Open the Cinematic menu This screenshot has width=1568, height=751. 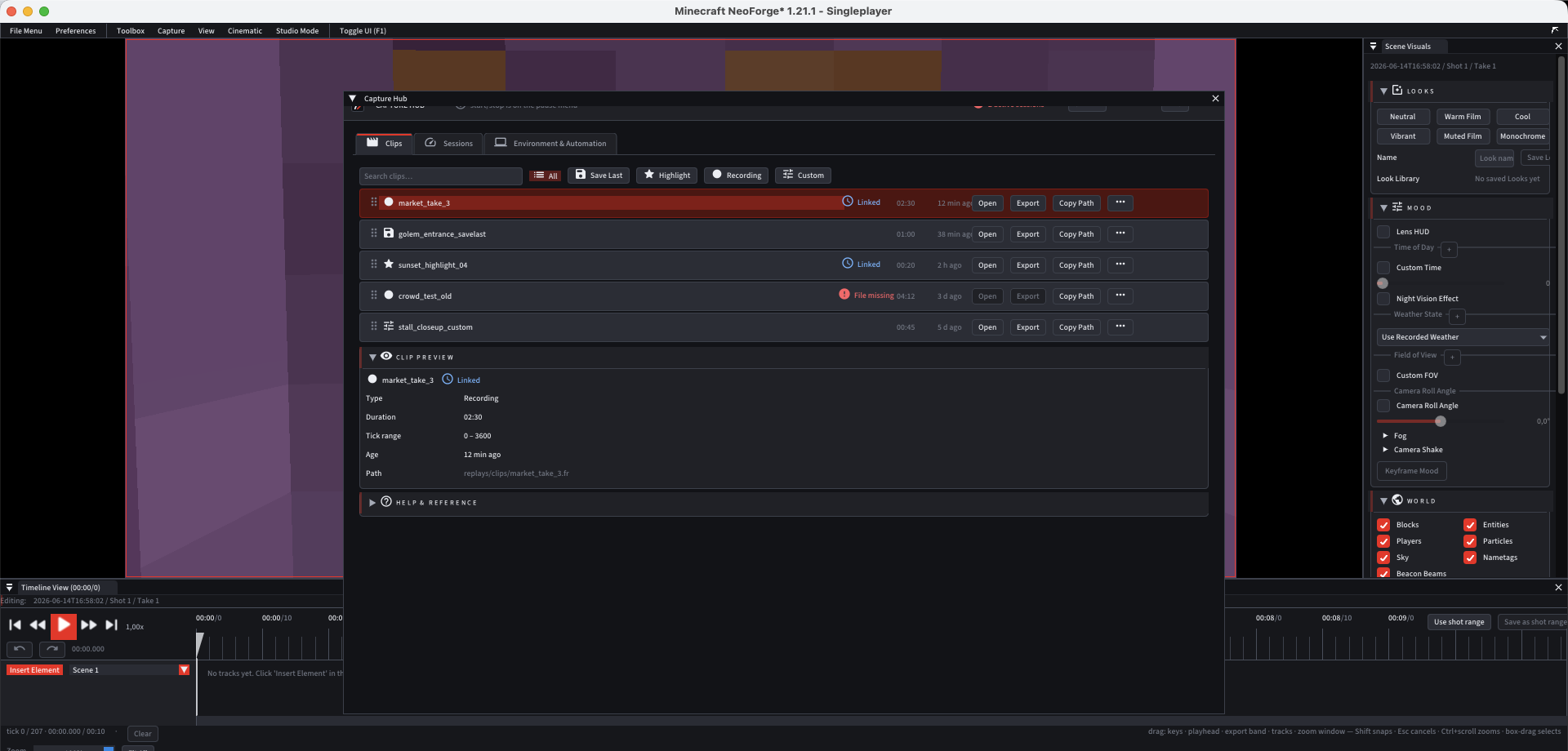tap(245, 31)
